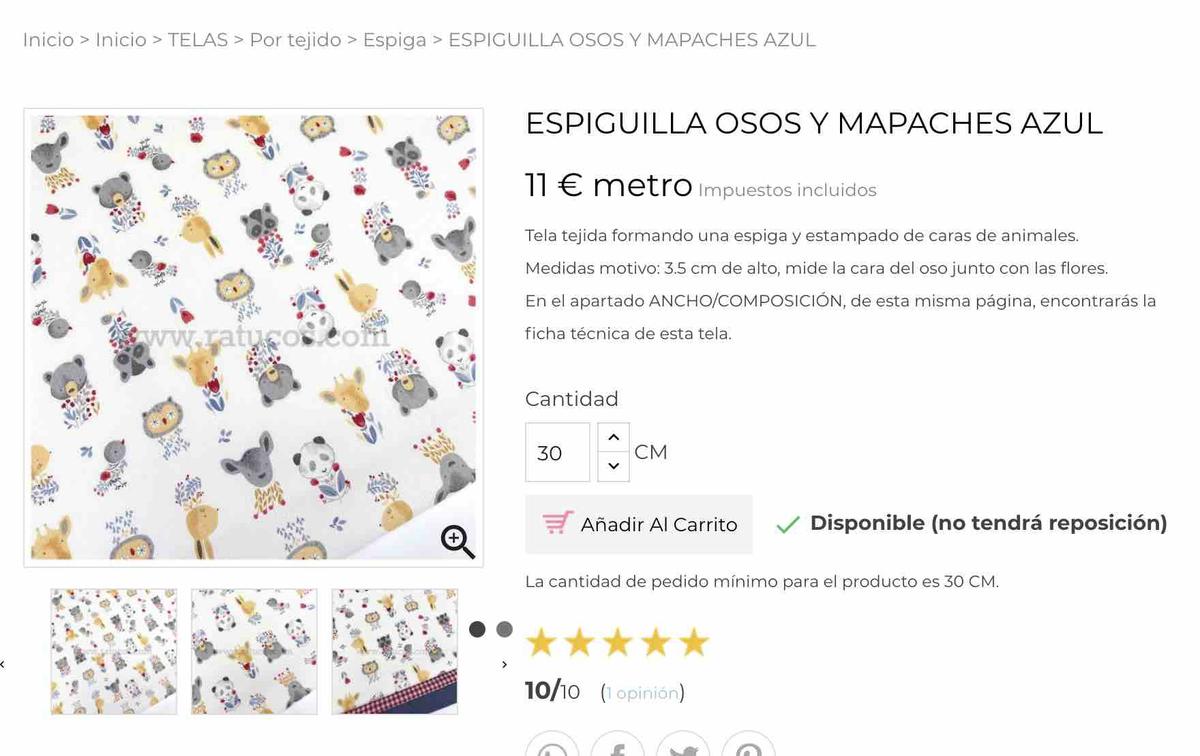This screenshot has height=756, width=1200.
Task: Select the first dark carousel dot
Action: coord(477,629)
